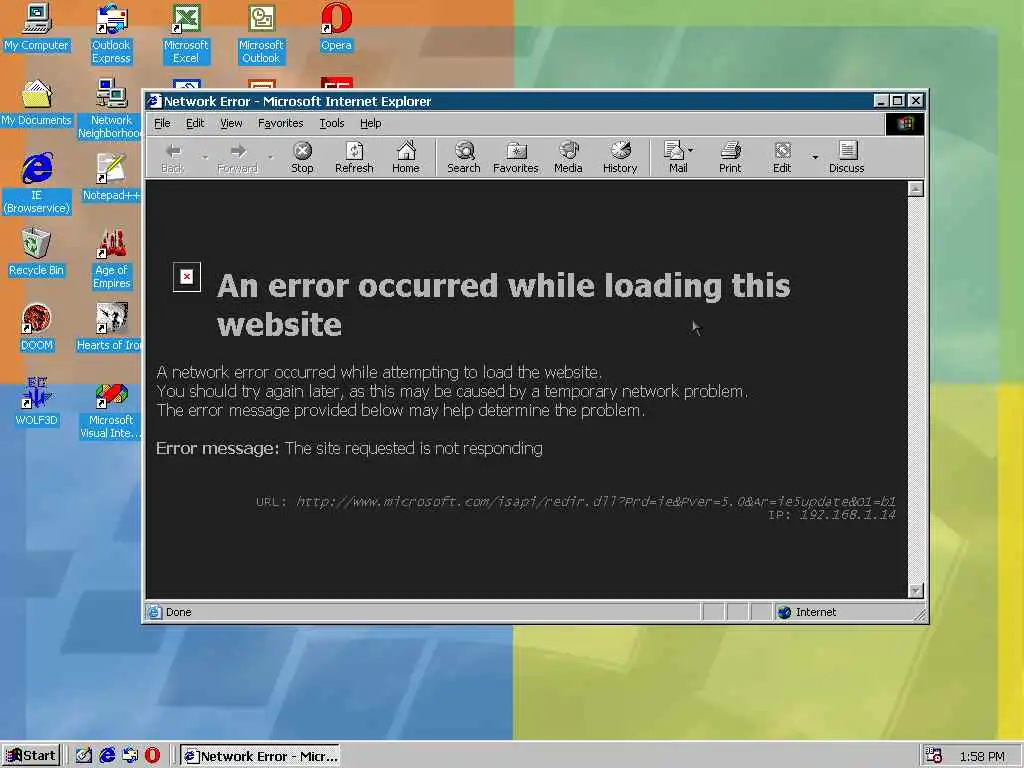This screenshot has width=1024, height=768.
Task: Click the 1:58 PM taskbar clock
Action: (982, 756)
